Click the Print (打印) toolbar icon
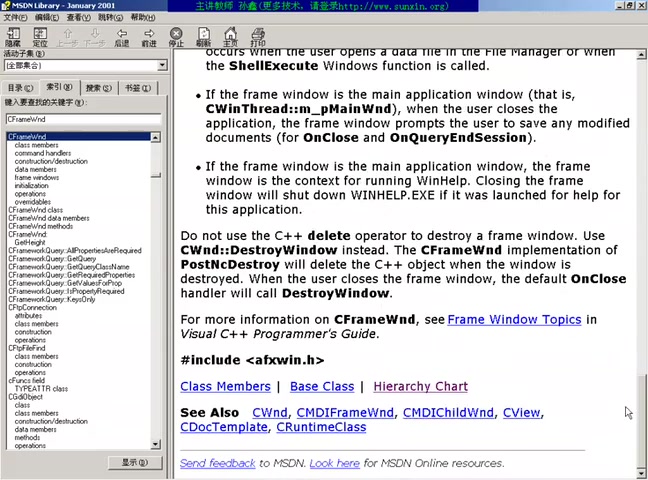648x480 pixels. pyautogui.click(x=258, y=37)
